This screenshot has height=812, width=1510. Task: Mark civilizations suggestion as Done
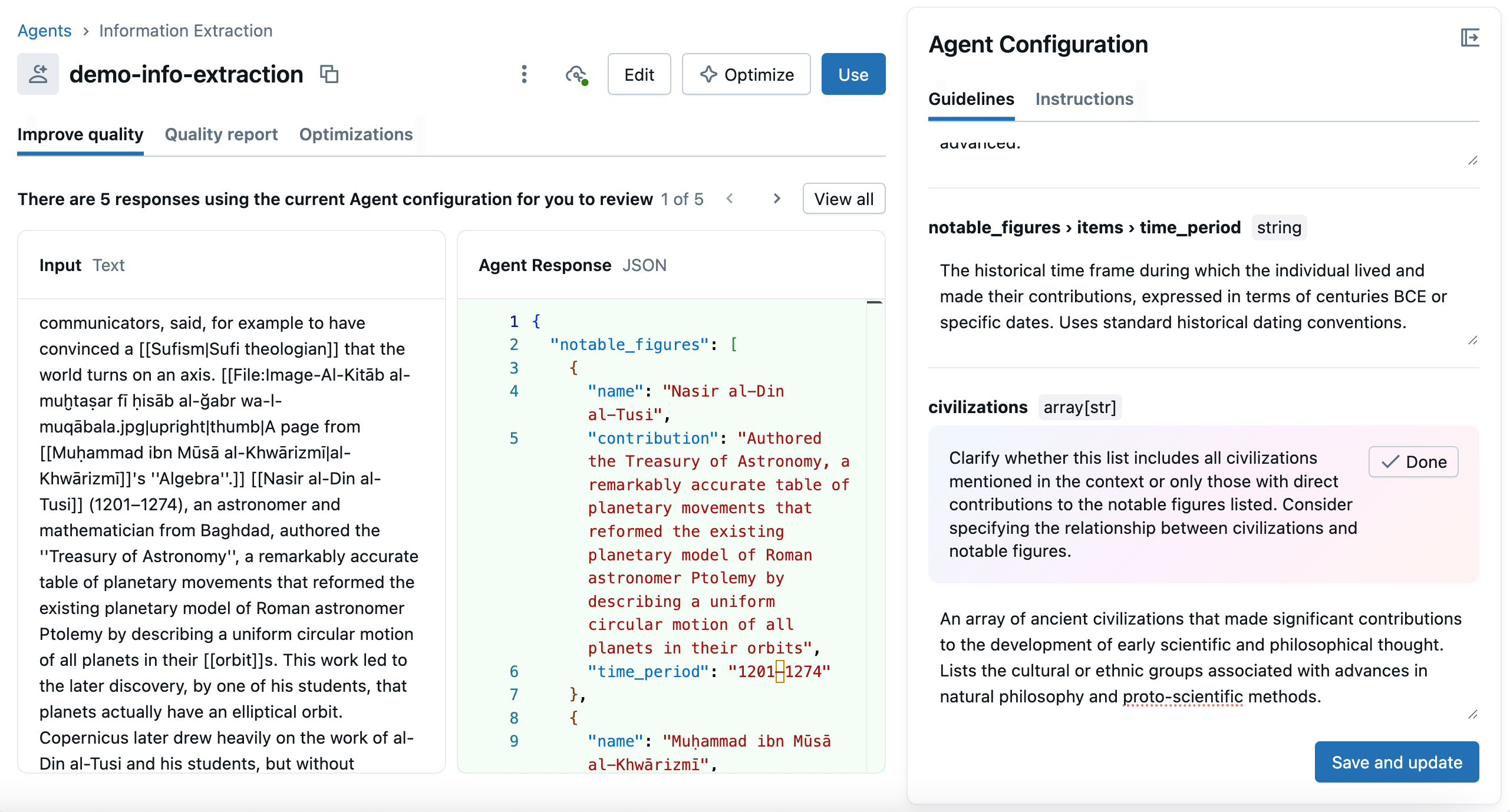(1413, 462)
